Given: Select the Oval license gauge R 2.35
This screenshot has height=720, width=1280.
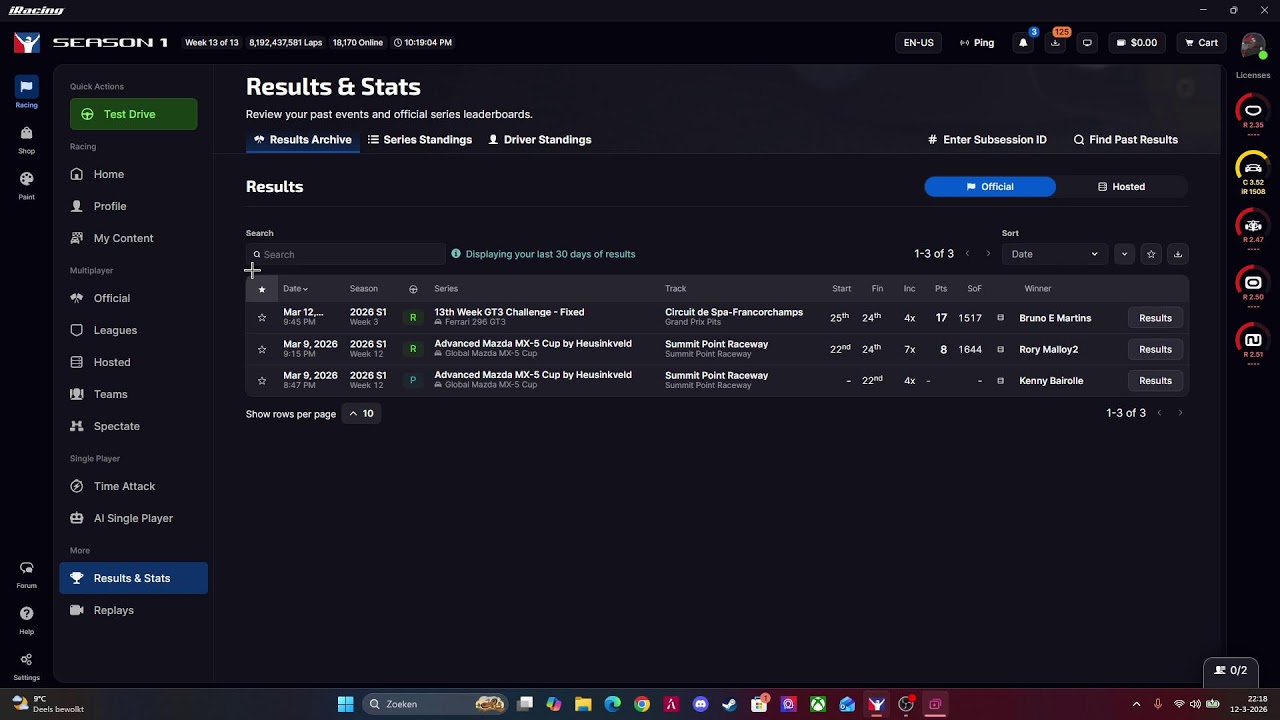Looking at the screenshot, I should point(1253,113).
